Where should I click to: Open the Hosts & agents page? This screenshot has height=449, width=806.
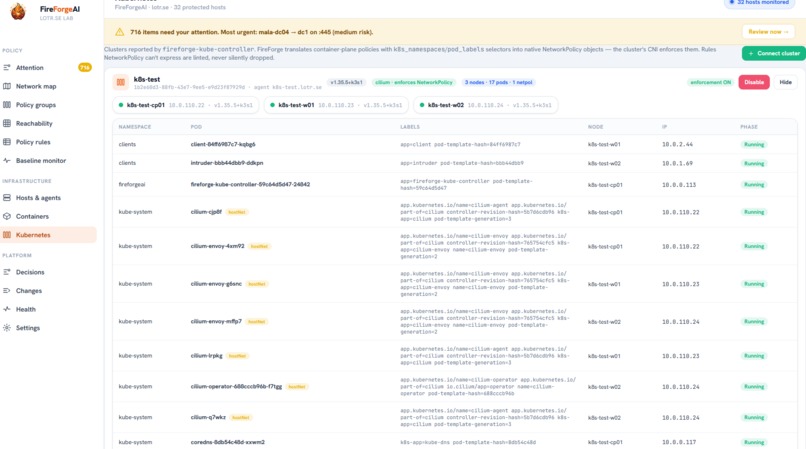click(x=38, y=197)
